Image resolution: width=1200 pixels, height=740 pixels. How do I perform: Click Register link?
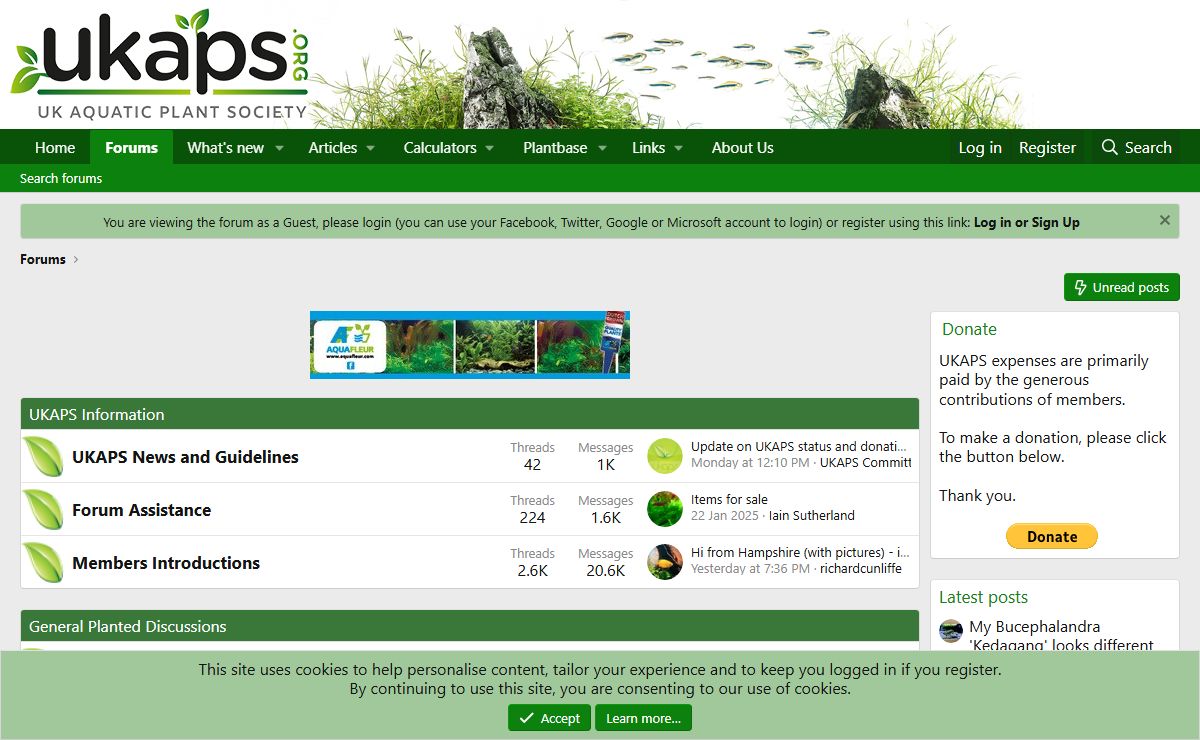1047,148
